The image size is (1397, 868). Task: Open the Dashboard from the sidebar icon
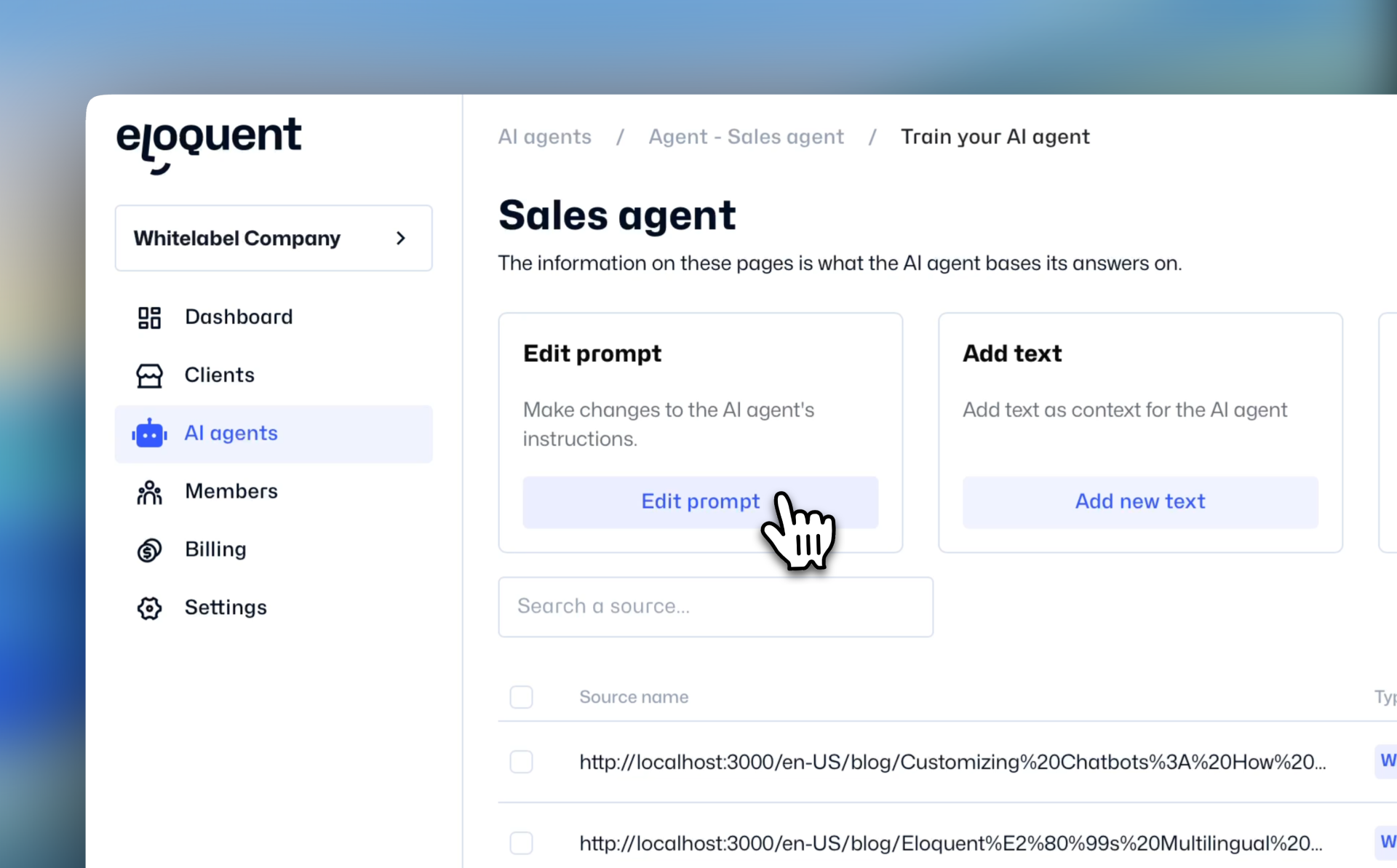coord(148,316)
